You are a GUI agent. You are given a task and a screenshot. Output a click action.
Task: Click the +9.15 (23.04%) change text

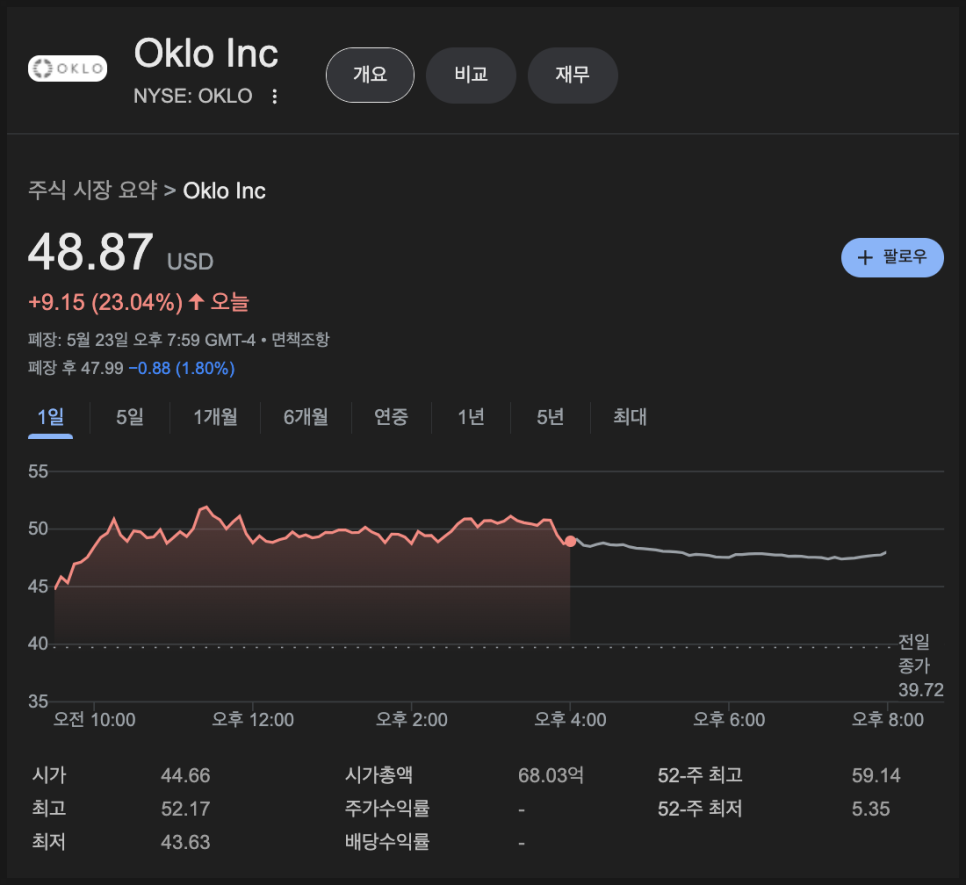[105, 302]
